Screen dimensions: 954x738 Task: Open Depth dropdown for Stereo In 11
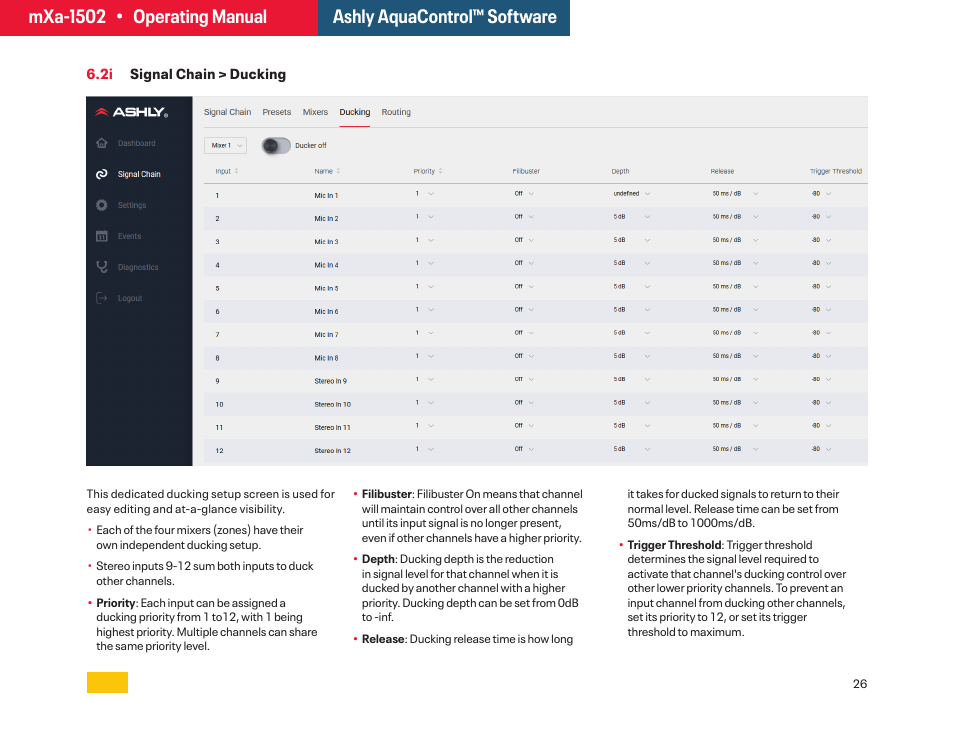click(x=632, y=425)
